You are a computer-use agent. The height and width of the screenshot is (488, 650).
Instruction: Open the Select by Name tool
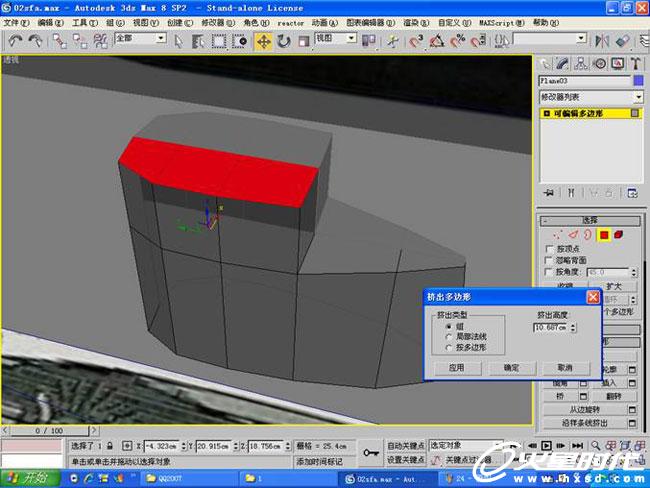point(199,41)
